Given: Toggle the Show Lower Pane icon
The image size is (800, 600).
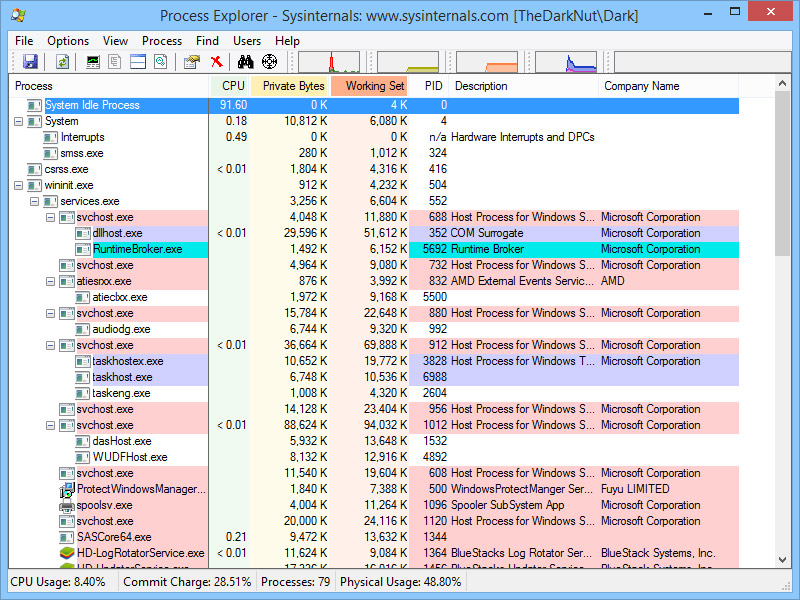Looking at the screenshot, I should coord(138,62).
